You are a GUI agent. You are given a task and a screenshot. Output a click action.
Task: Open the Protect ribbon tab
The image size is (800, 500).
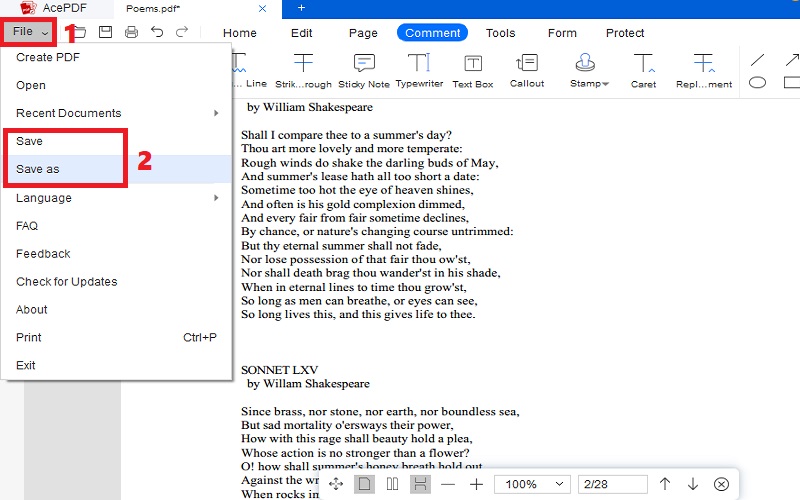pyautogui.click(x=625, y=33)
